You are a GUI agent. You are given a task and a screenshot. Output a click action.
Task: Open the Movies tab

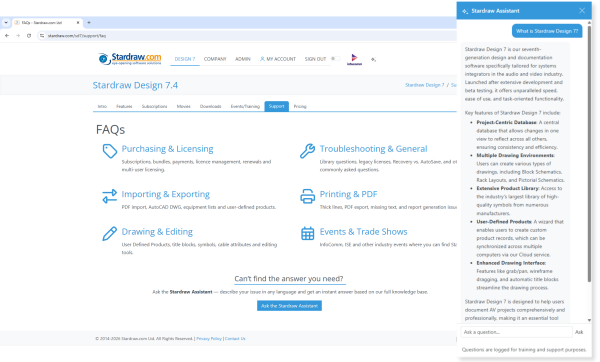(184, 106)
